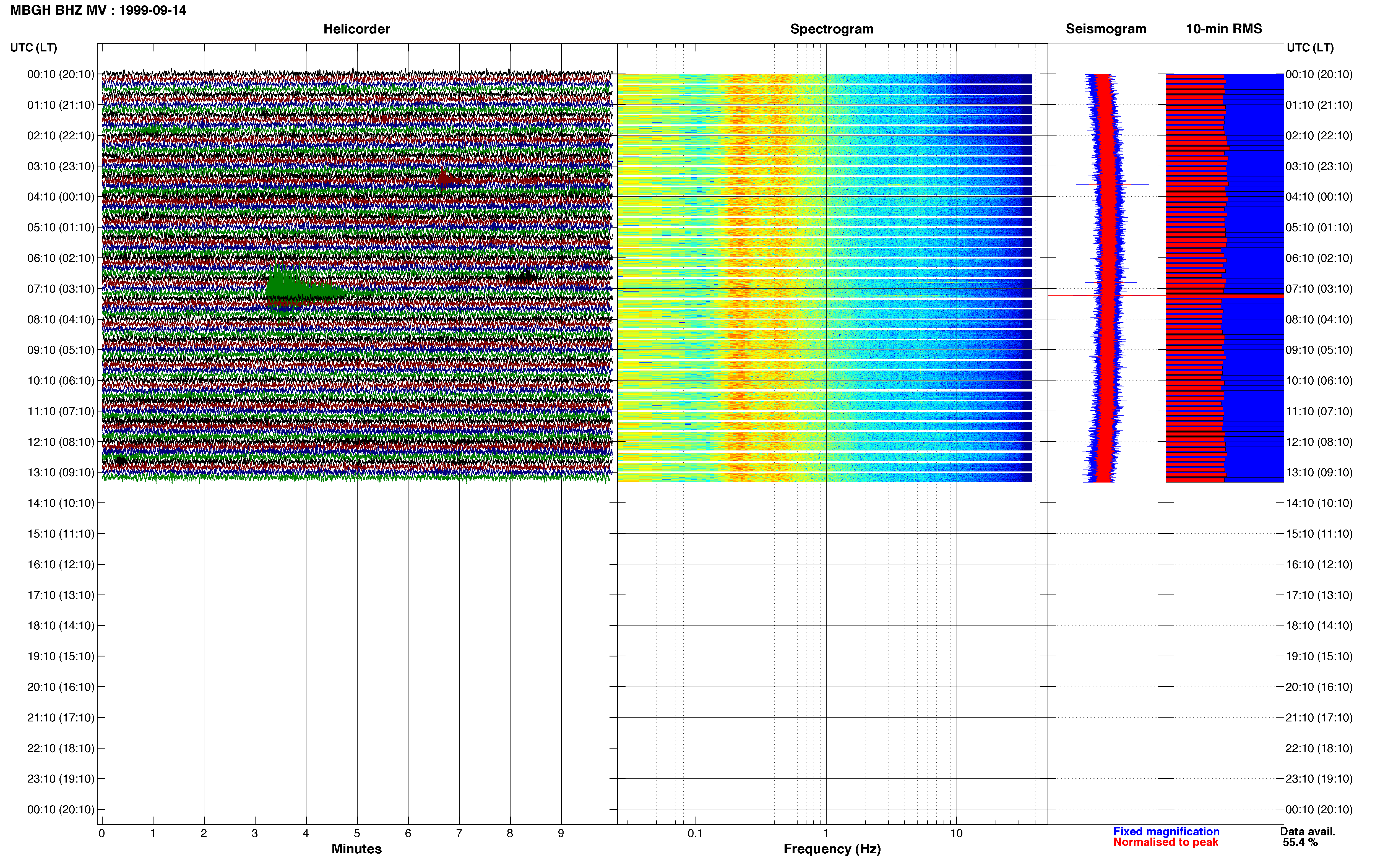Click the right 01:10 (21:10) time label
The image size is (1388, 868).
(x=1319, y=105)
